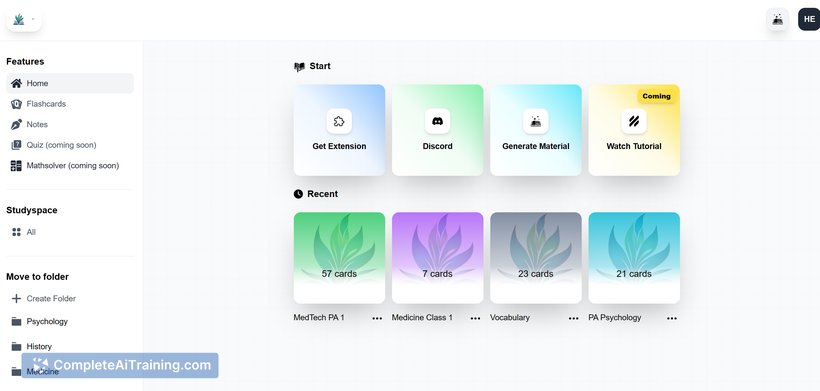820x391 pixels.
Task: Click the Notes pen icon
Action: click(x=16, y=124)
